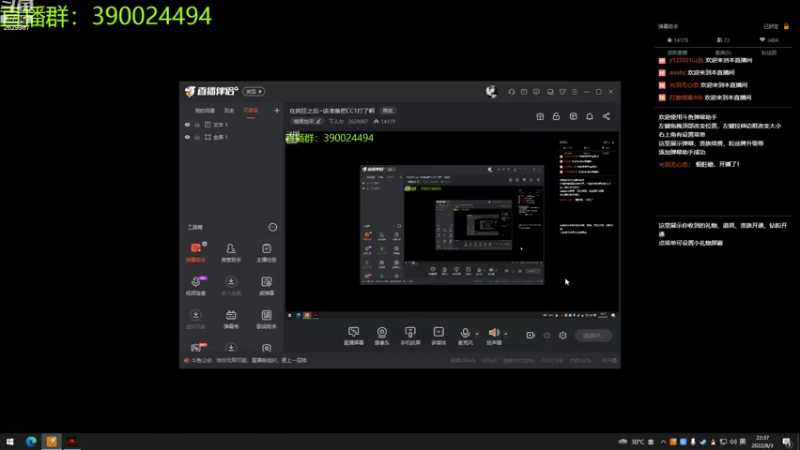
Task: Toggle preview eye icon beside the settings gear
Action: (547, 335)
